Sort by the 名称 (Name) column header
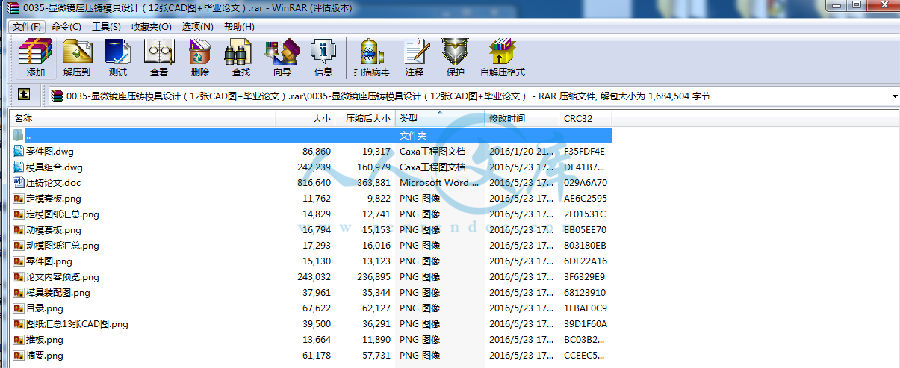Viewport: 900px width, 368px height. [x=143, y=118]
